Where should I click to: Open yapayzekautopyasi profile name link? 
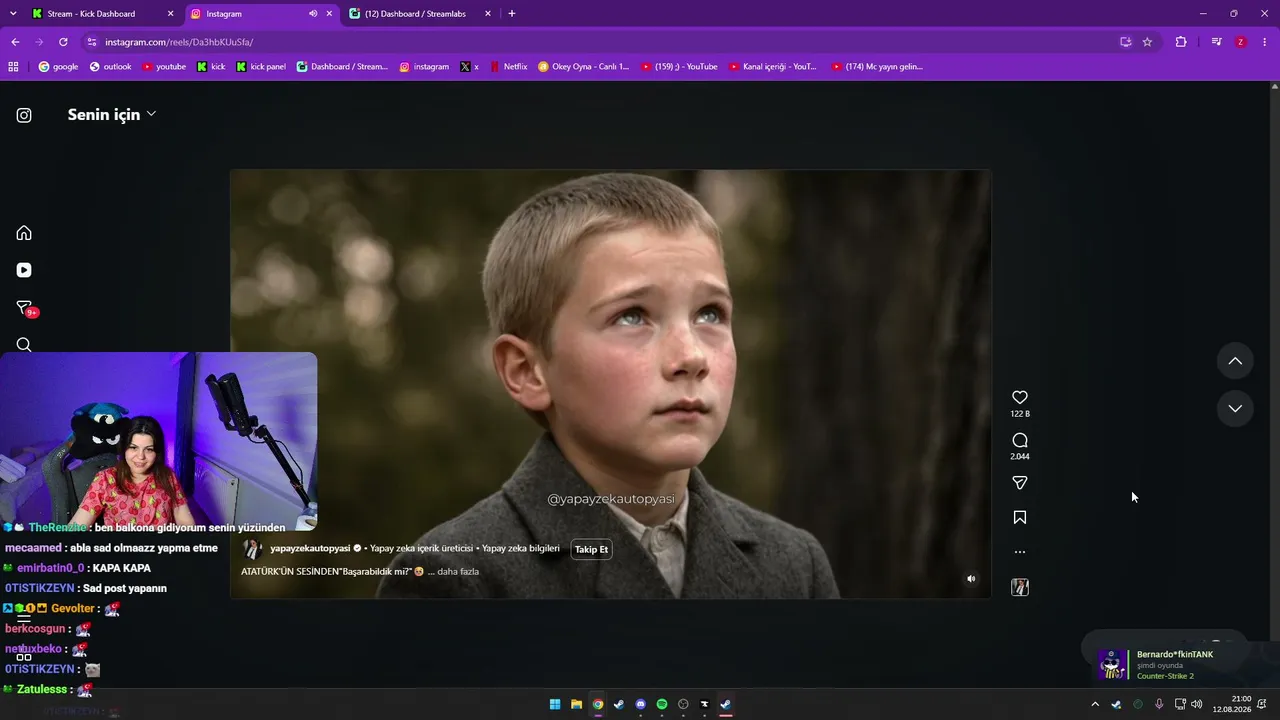click(x=310, y=548)
